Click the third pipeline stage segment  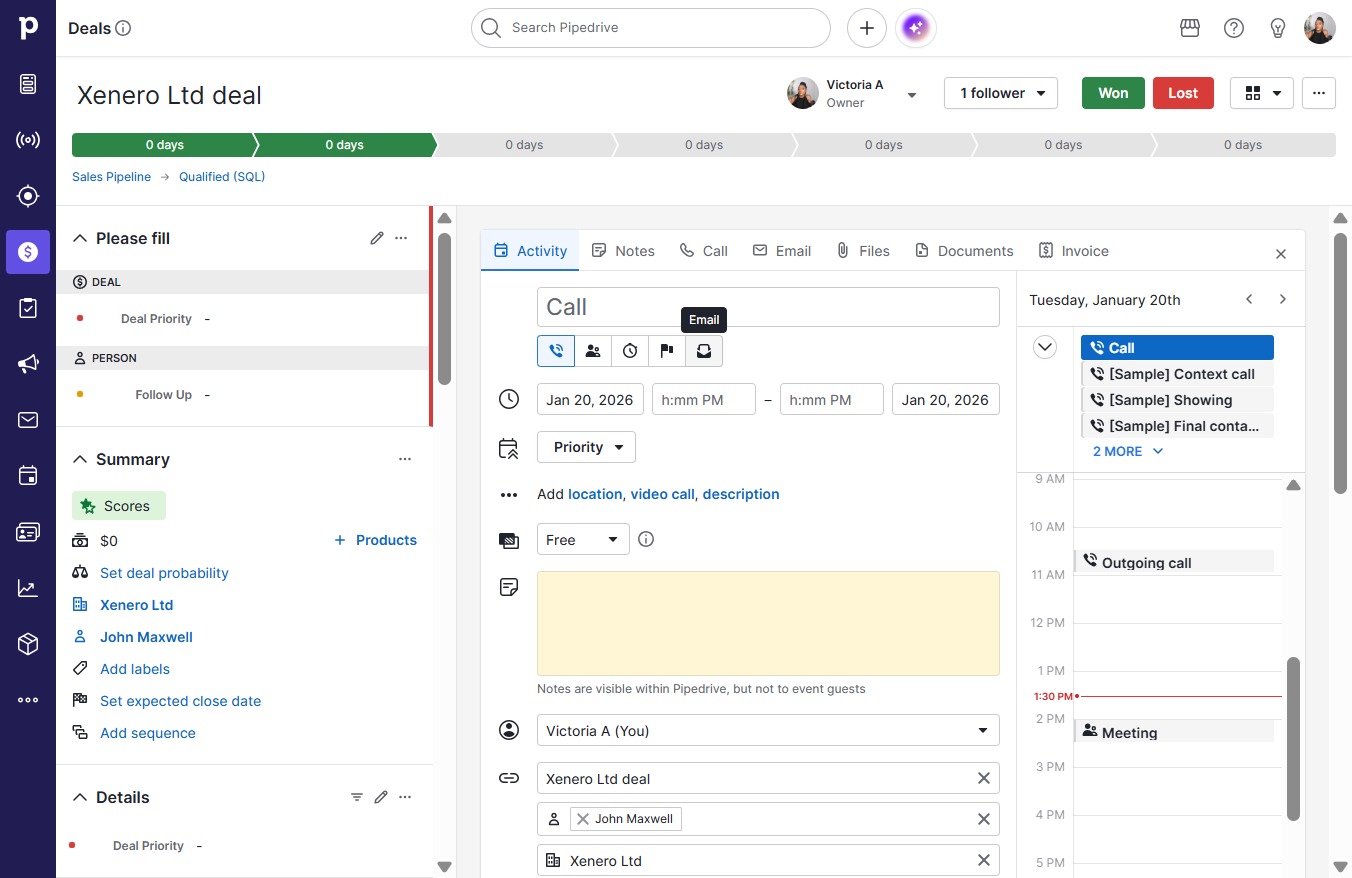[x=524, y=145]
